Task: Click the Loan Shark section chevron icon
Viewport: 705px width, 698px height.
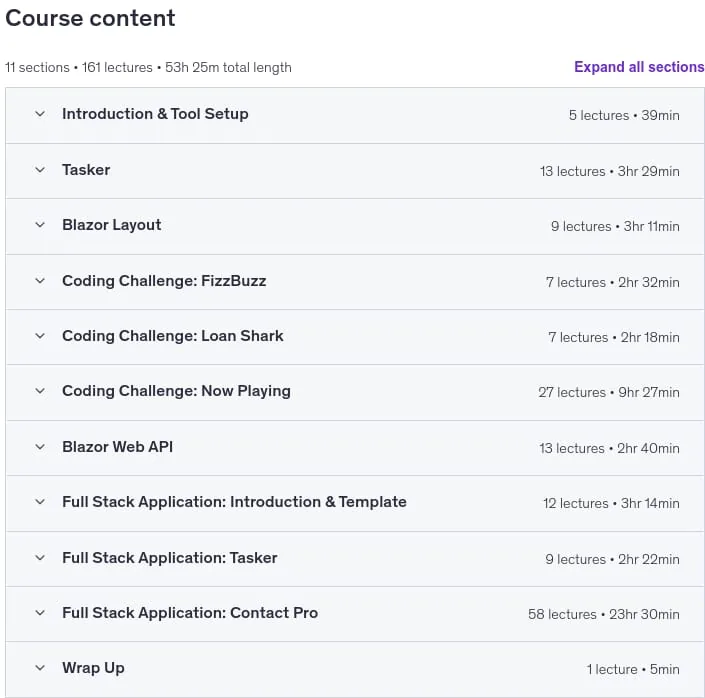Action: (x=40, y=336)
